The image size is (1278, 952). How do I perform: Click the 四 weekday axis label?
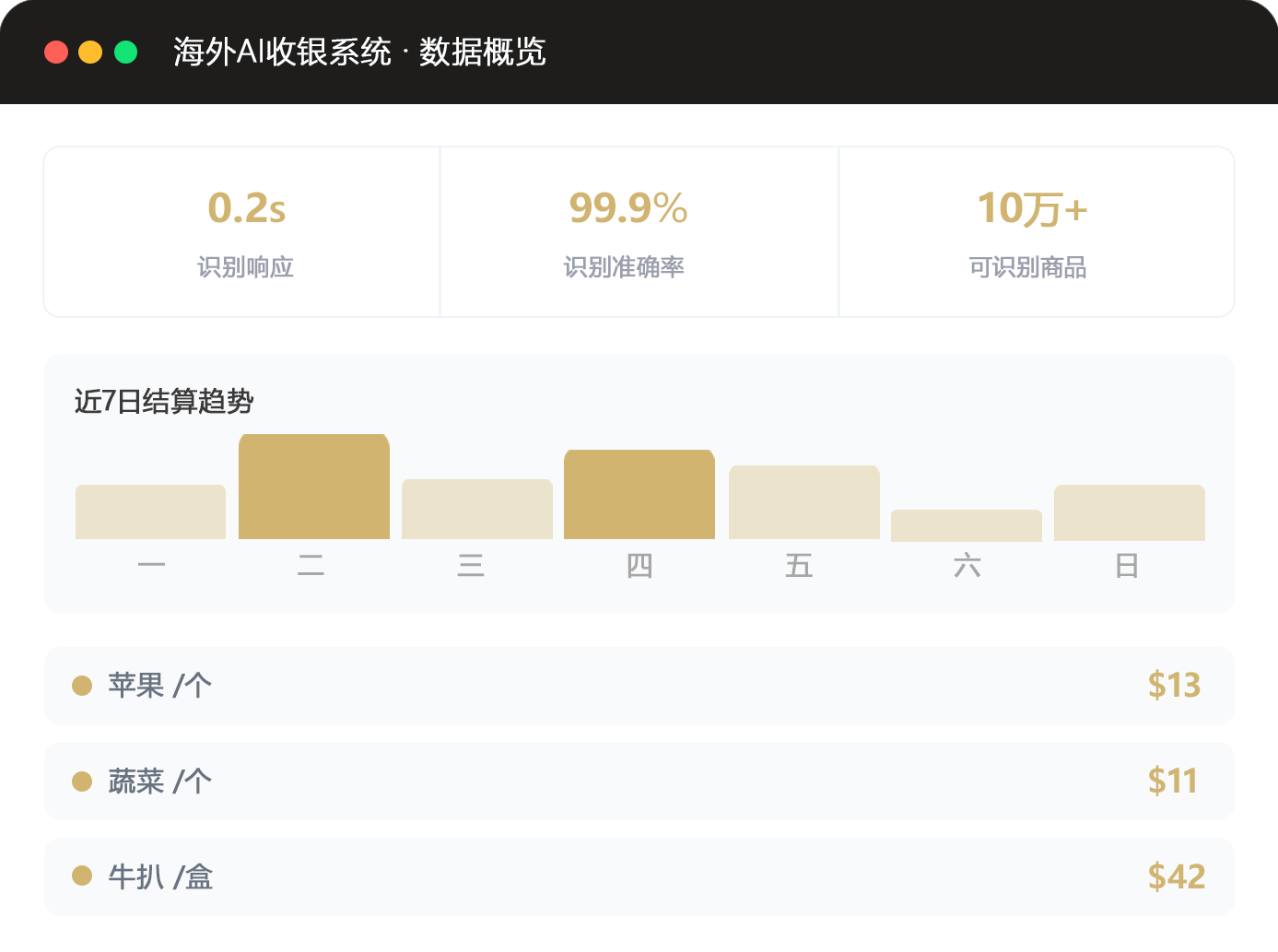639,565
